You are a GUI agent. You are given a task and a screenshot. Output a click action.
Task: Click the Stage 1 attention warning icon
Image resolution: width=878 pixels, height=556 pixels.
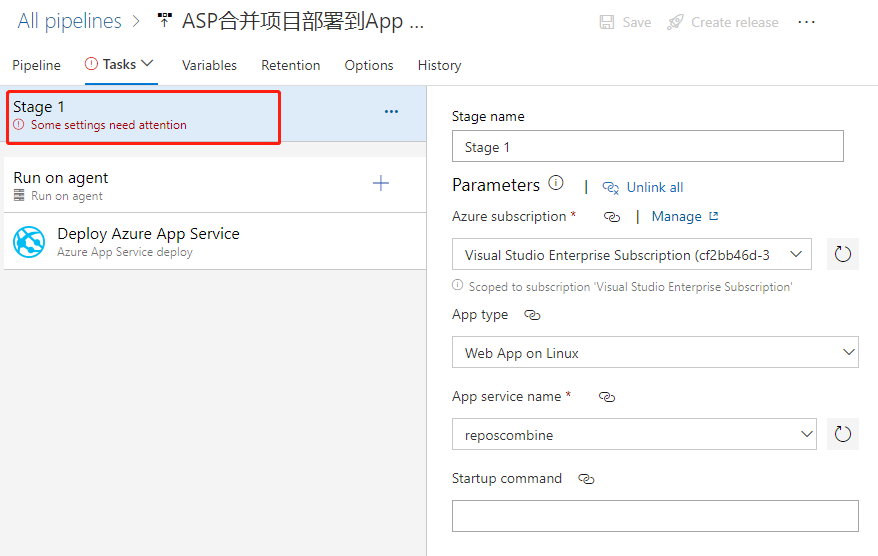point(19,124)
